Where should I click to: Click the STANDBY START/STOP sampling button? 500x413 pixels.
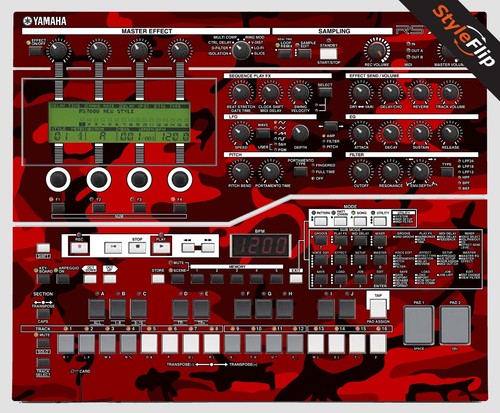pos(329,53)
